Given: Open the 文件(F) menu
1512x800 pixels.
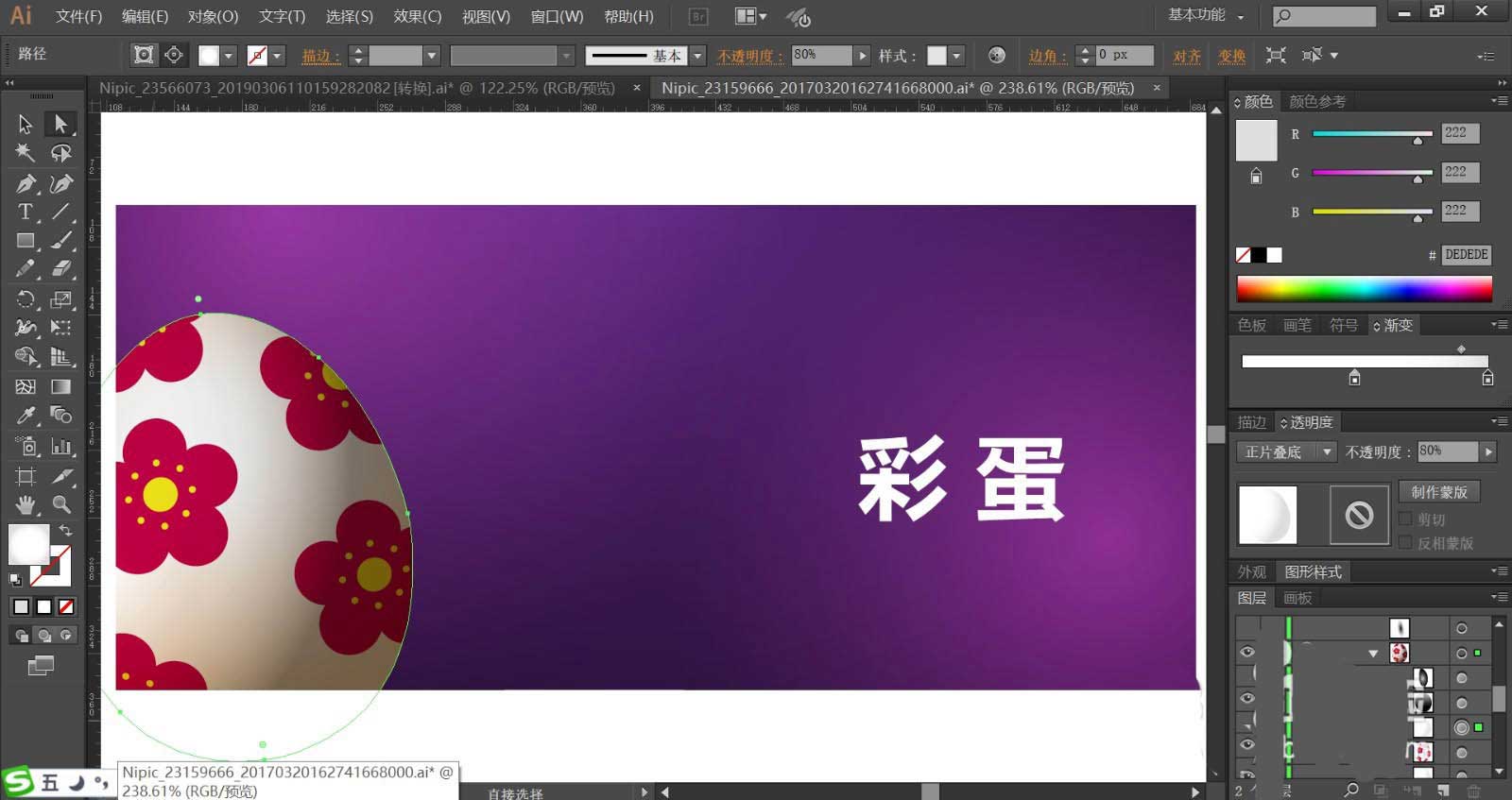Looking at the screenshot, I should click(78, 16).
